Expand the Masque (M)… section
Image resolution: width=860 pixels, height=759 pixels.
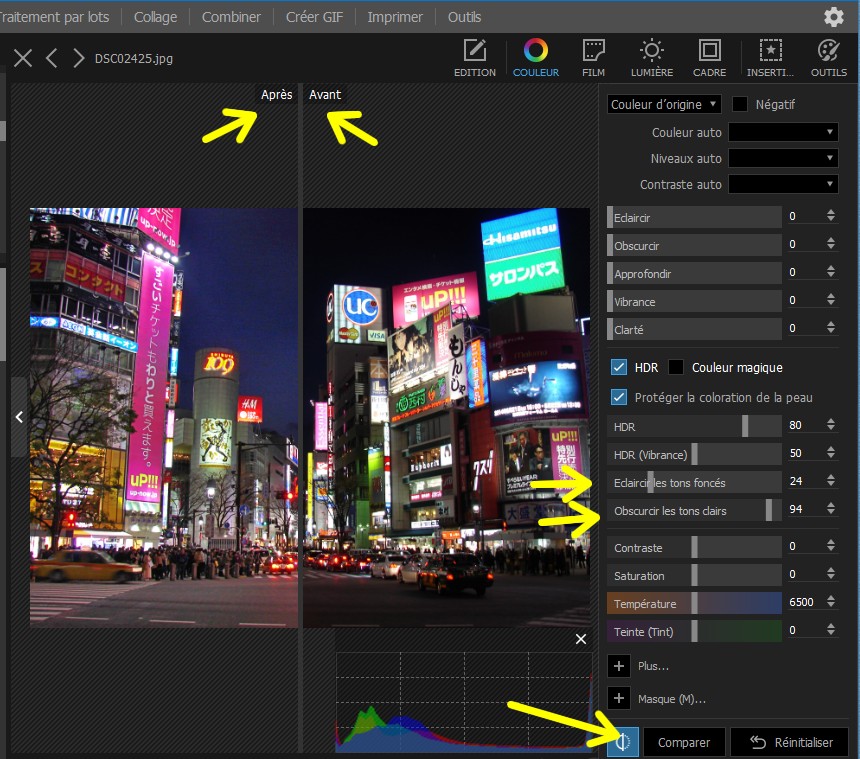coord(619,698)
